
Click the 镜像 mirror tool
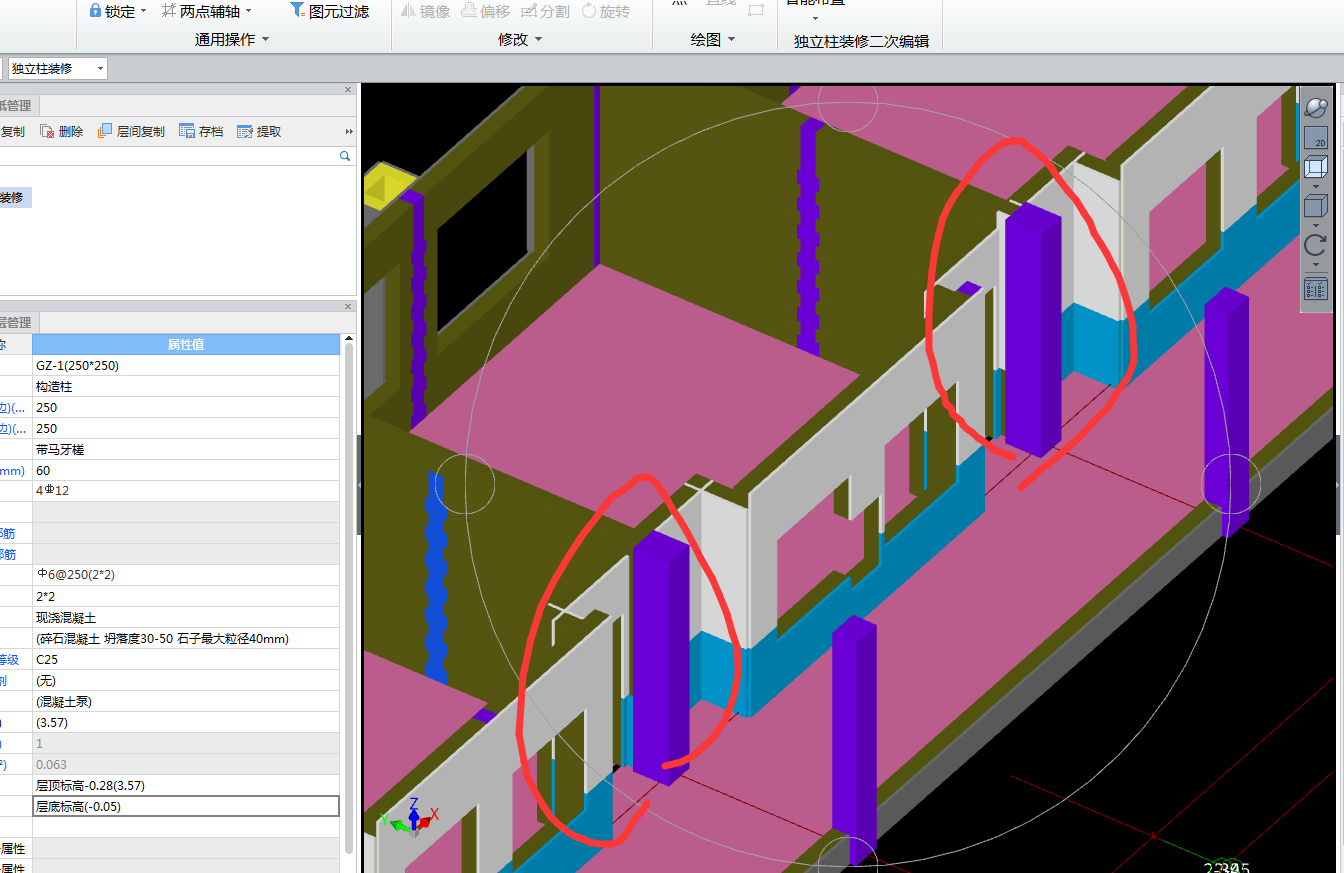click(x=425, y=11)
